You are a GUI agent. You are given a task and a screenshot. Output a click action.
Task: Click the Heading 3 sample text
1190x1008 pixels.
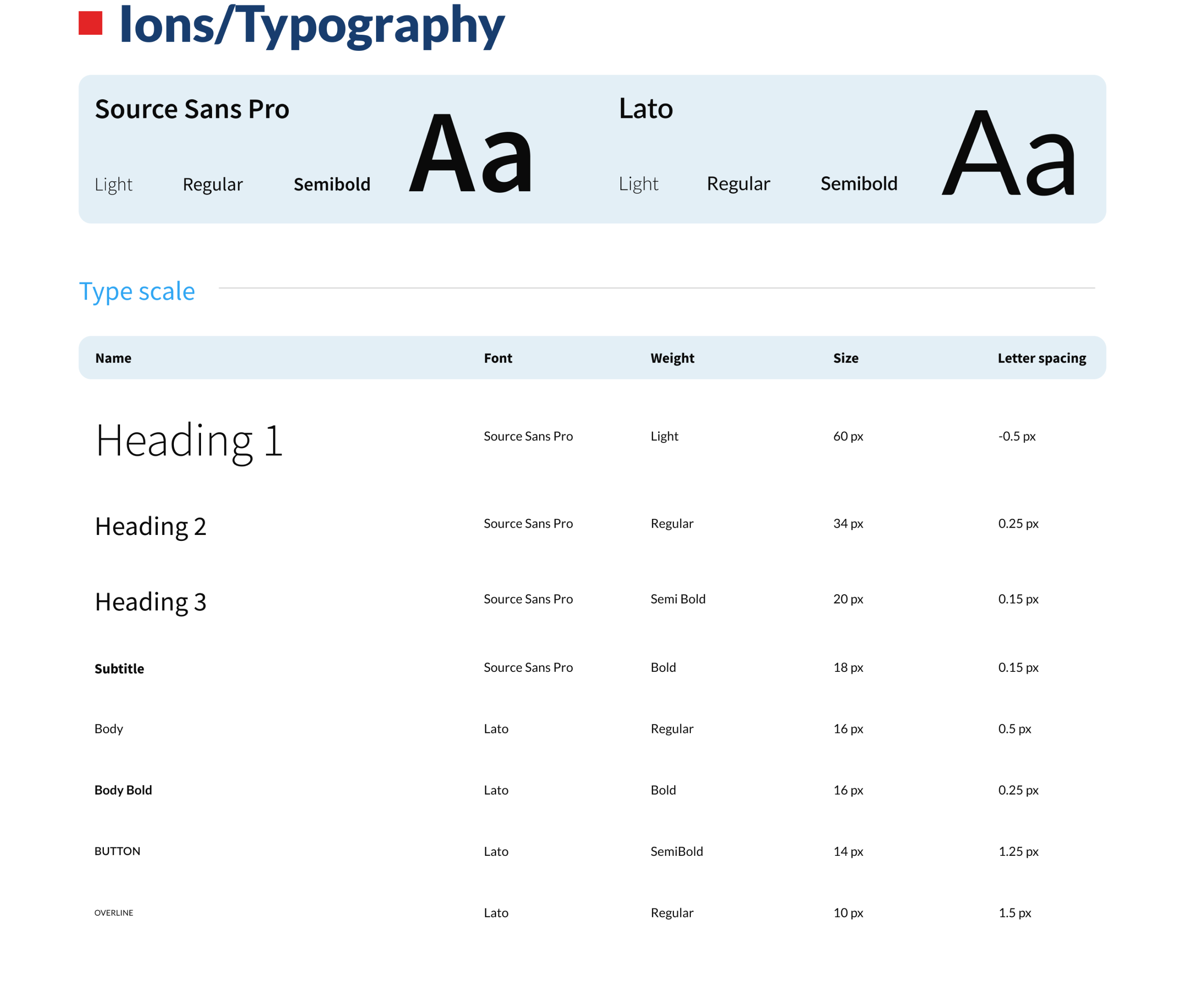tap(150, 602)
